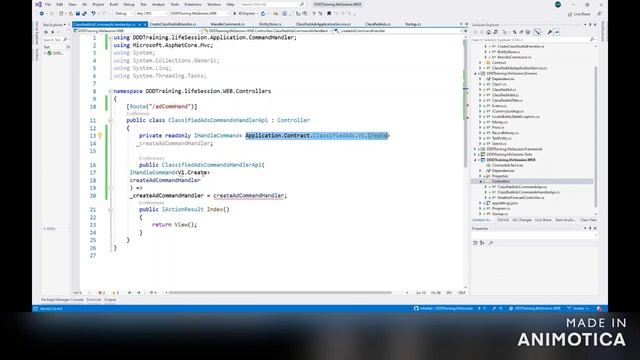Click the Categorized icon in Properties panel
This screenshot has width=640, height=360.
tap(475, 243)
